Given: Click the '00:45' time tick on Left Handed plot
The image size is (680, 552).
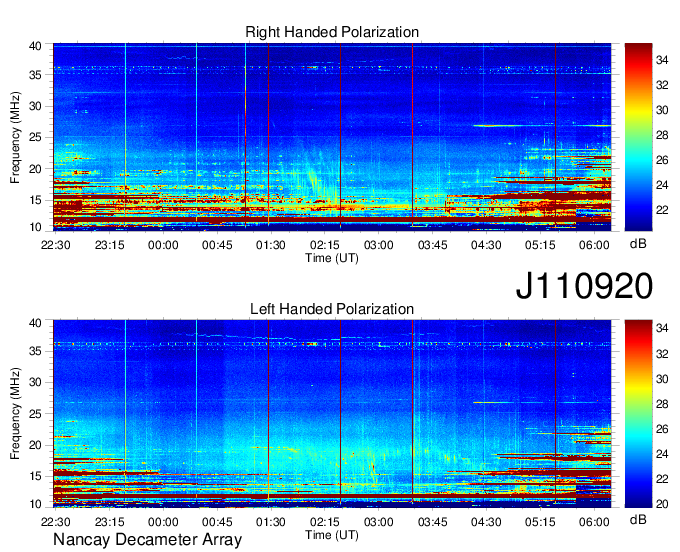Looking at the screenshot, I should click(217, 522).
